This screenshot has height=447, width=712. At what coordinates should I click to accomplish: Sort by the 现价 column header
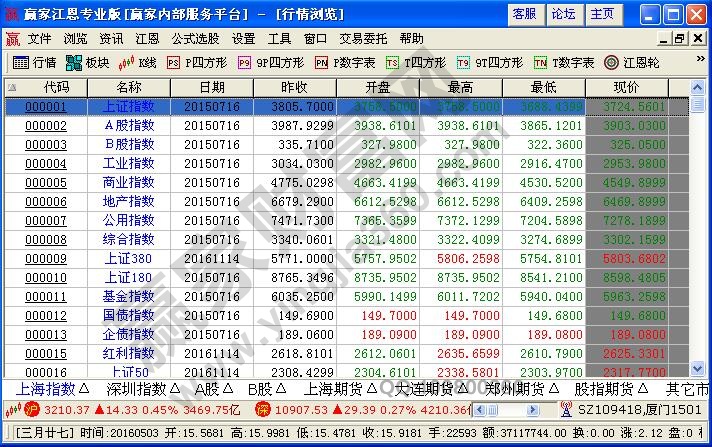[x=627, y=87]
